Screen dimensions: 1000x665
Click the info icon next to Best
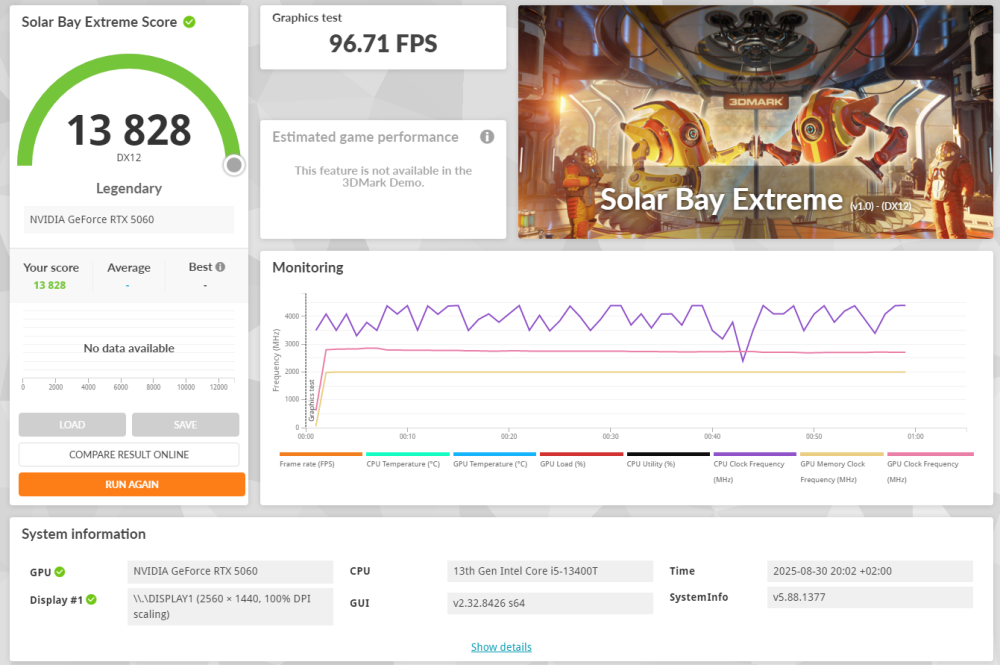tap(220, 267)
